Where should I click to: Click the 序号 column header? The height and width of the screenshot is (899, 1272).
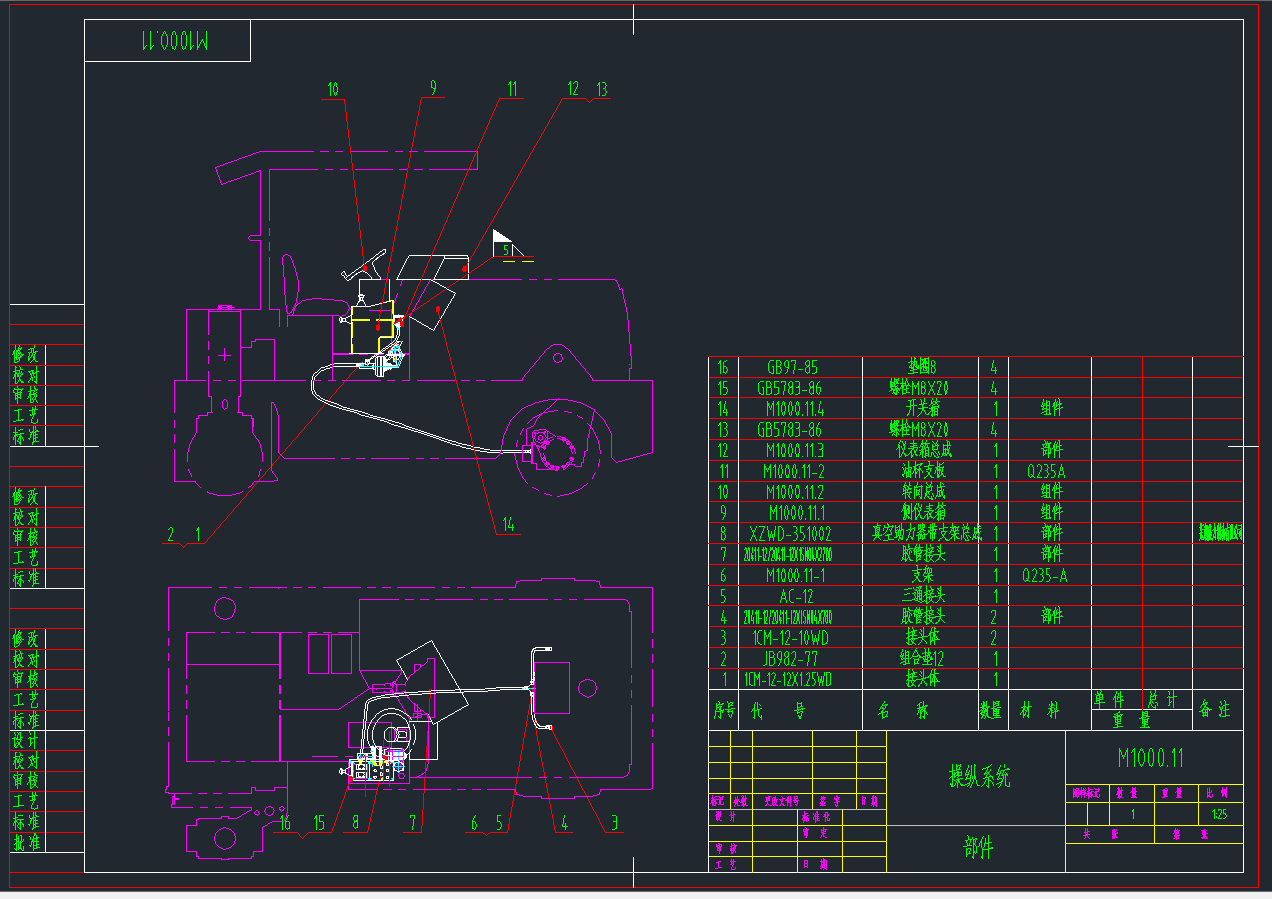click(x=724, y=710)
